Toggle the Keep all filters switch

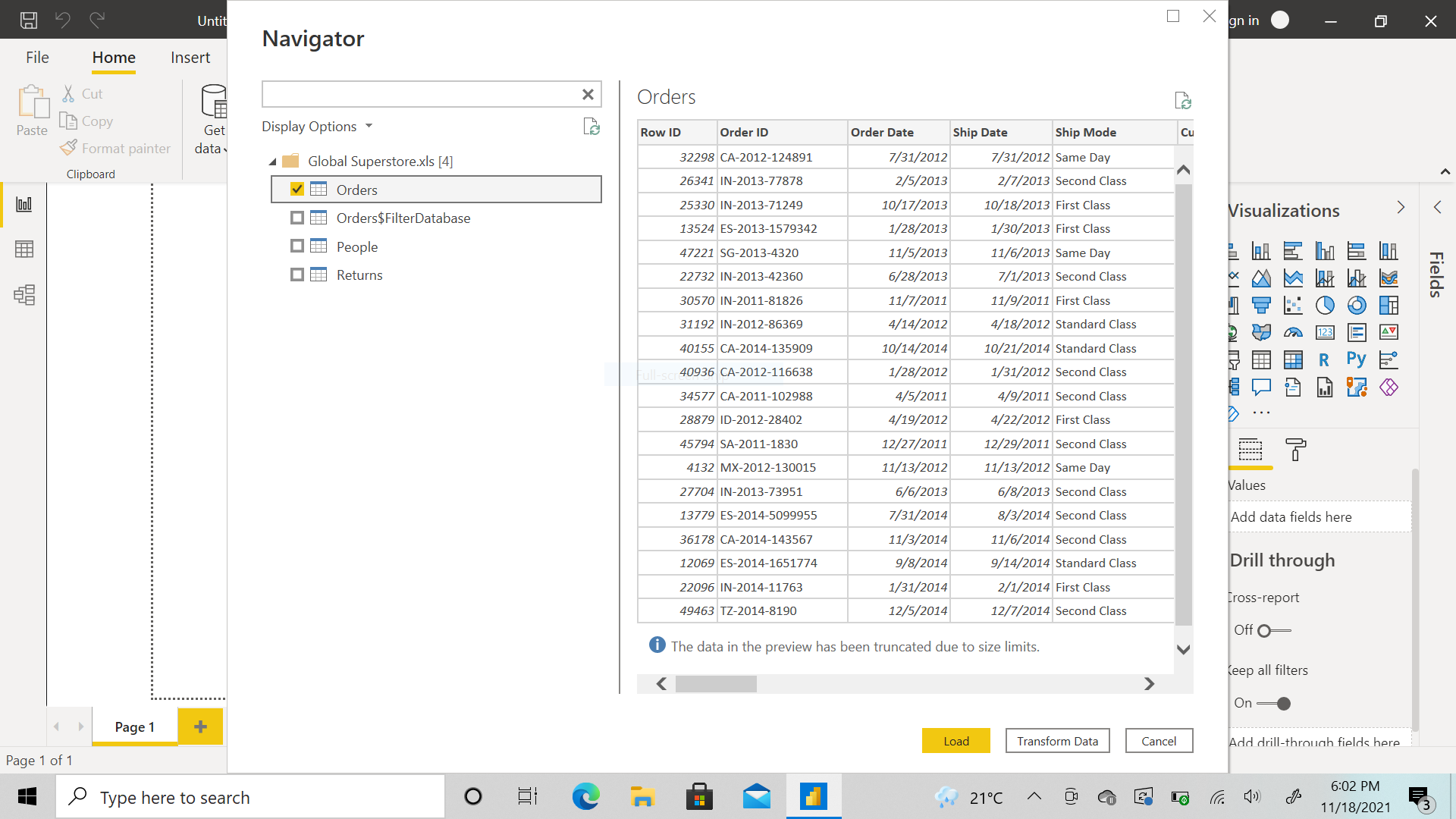[1274, 704]
